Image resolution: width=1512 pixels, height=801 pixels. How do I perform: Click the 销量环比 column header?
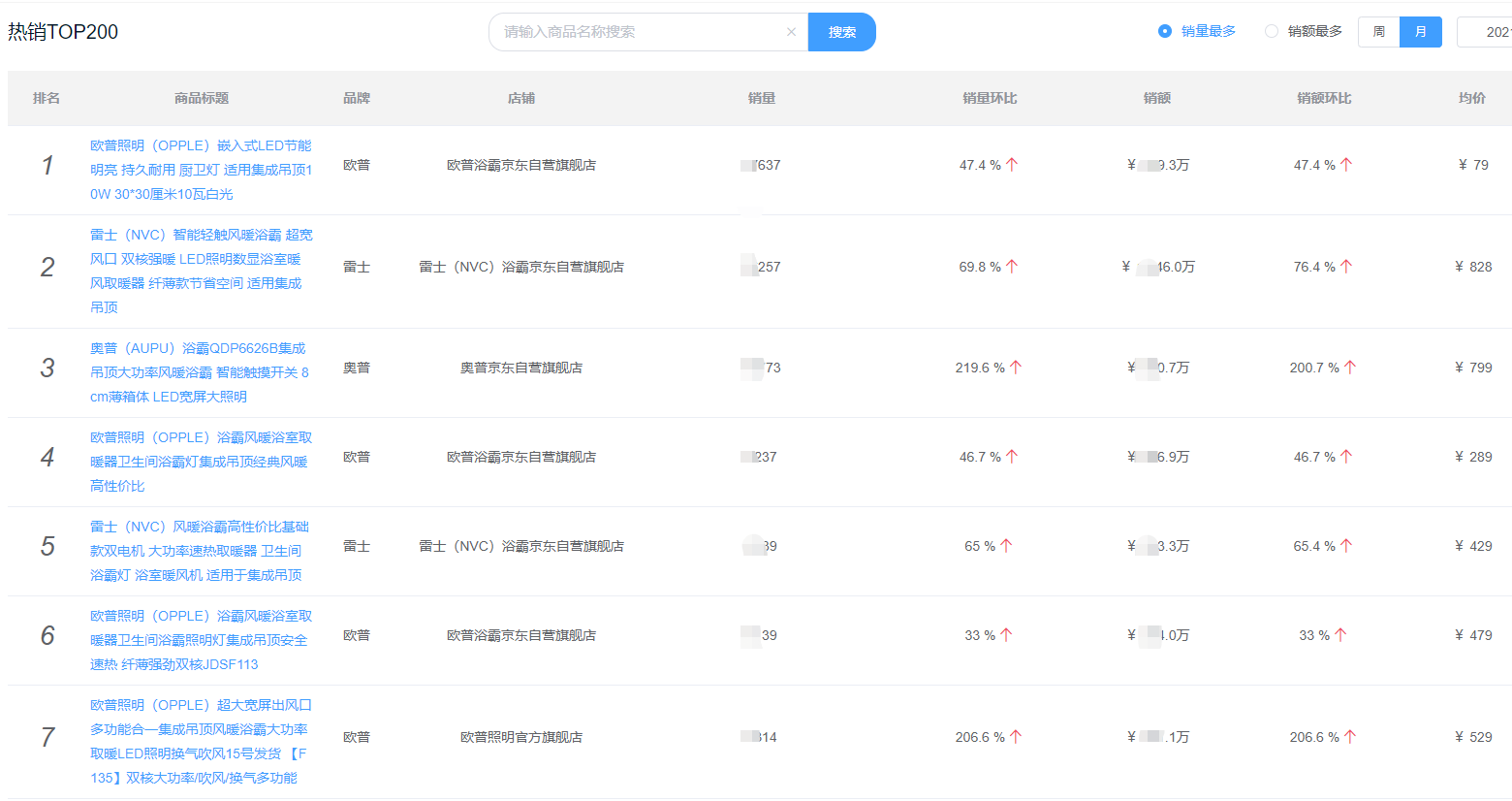pos(990,98)
